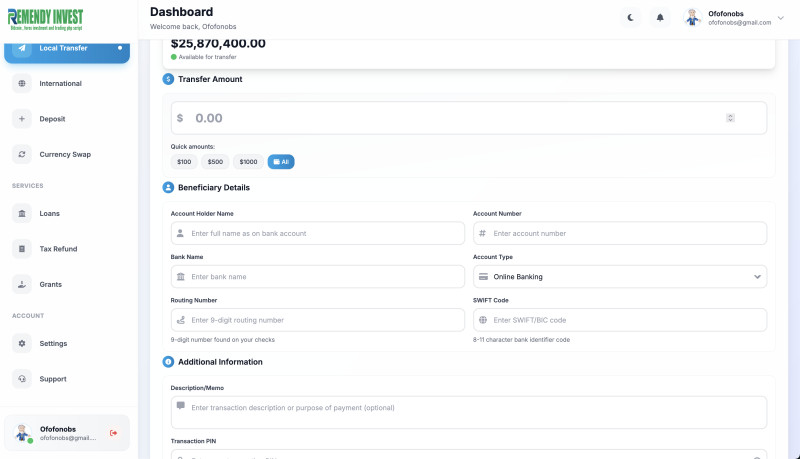Select the $100 quick amount
This screenshot has height=459, width=800.
[184, 162]
